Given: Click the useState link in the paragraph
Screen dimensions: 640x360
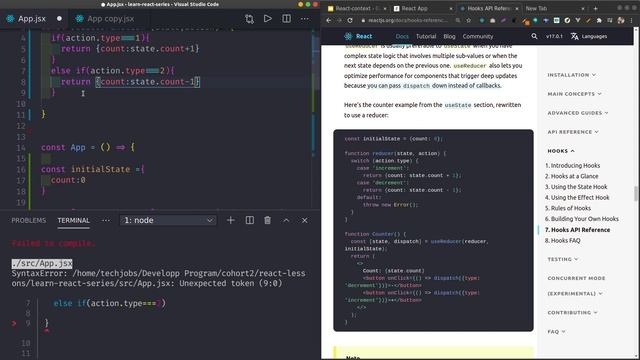Looking at the screenshot, I should tap(458, 105).
